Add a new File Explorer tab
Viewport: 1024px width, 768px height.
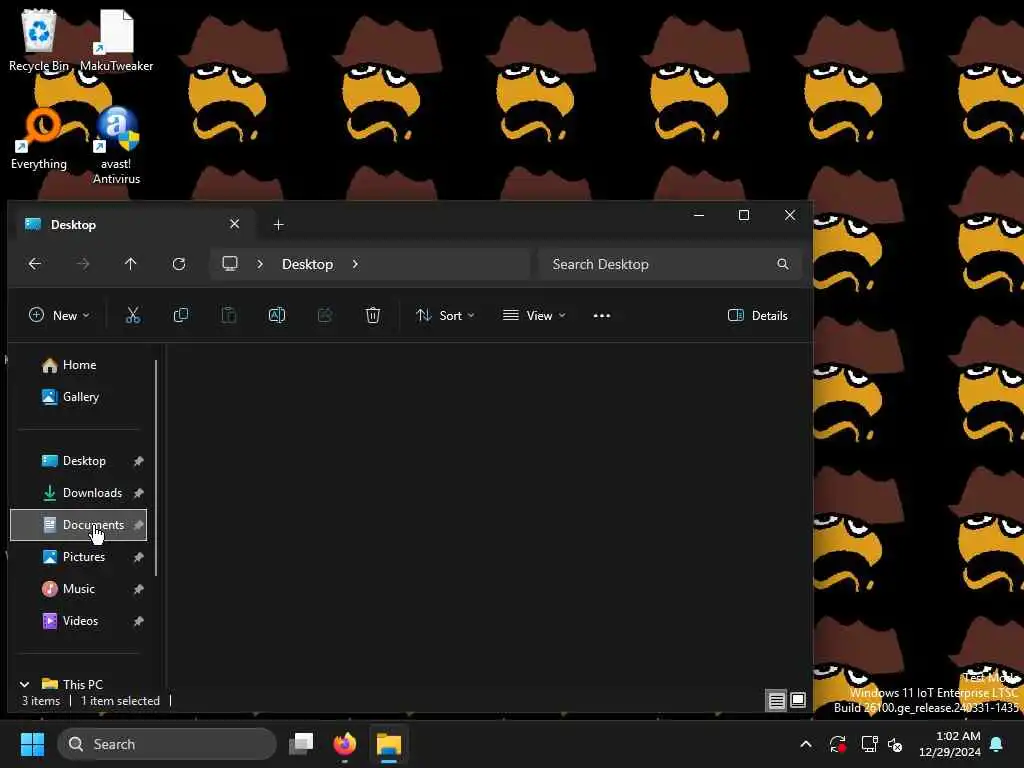278,225
